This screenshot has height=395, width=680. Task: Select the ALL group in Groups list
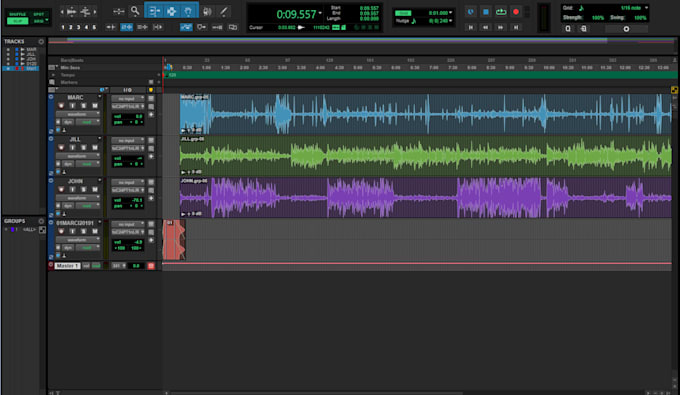point(29,229)
